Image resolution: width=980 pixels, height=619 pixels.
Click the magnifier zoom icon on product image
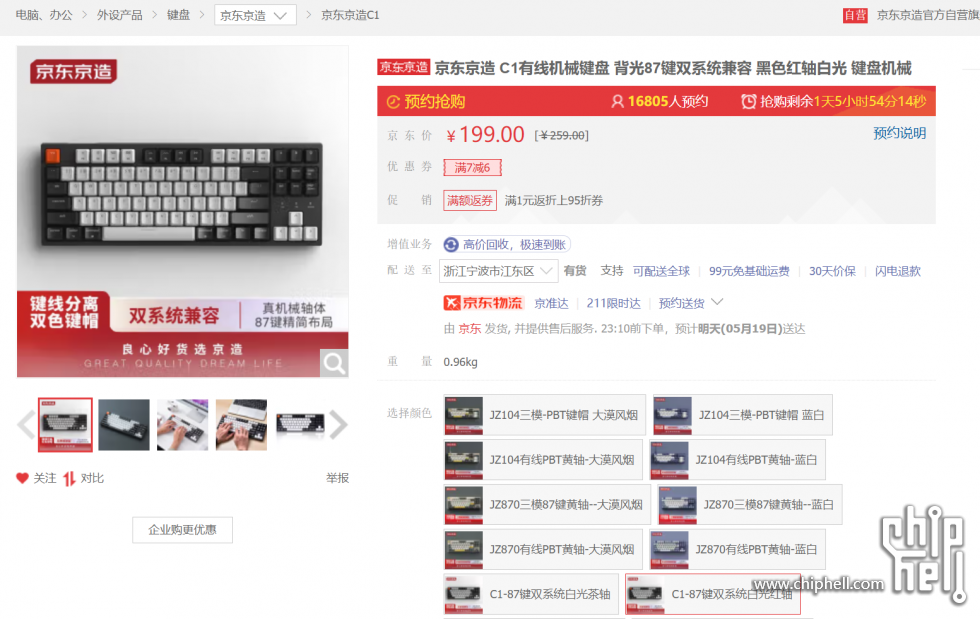334,363
